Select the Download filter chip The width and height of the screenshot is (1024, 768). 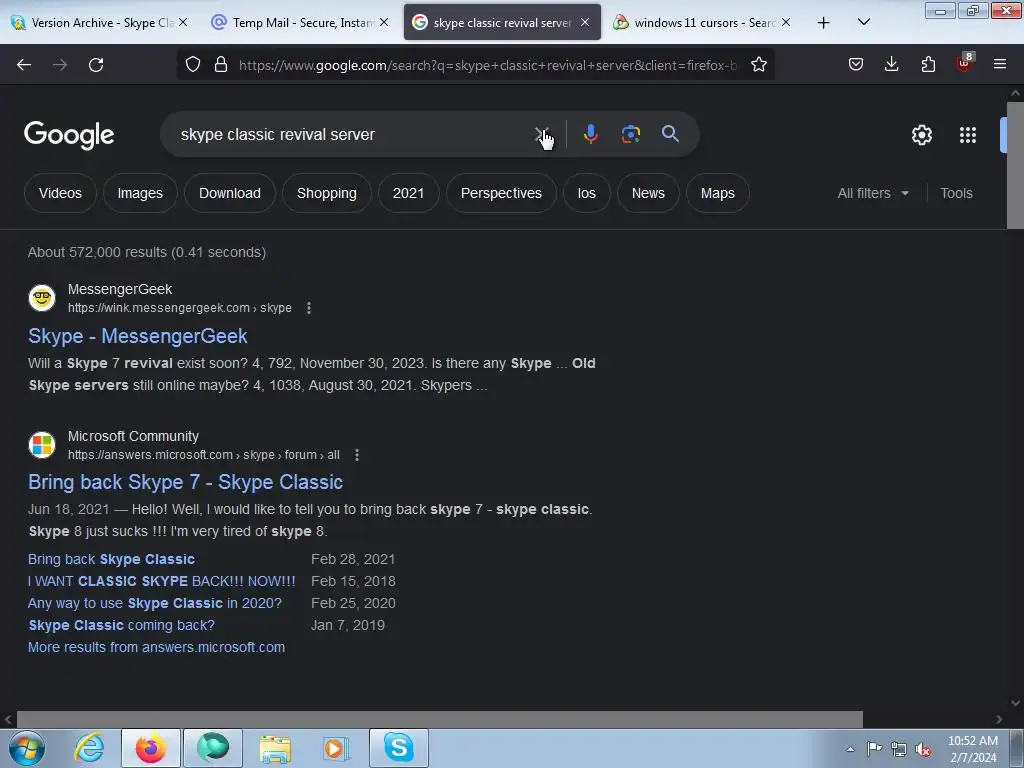tap(230, 193)
